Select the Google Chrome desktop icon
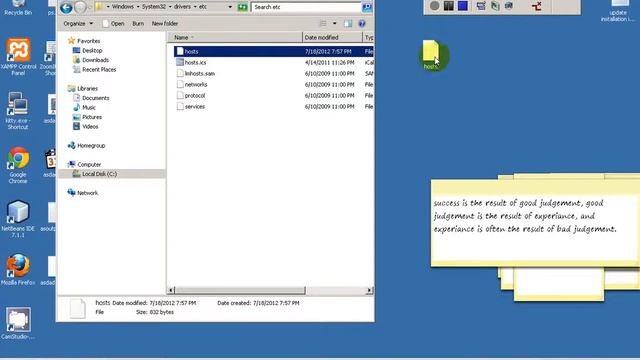The width and height of the screenshot is (640, 360). pyautogui.click(x=18, y=165)
